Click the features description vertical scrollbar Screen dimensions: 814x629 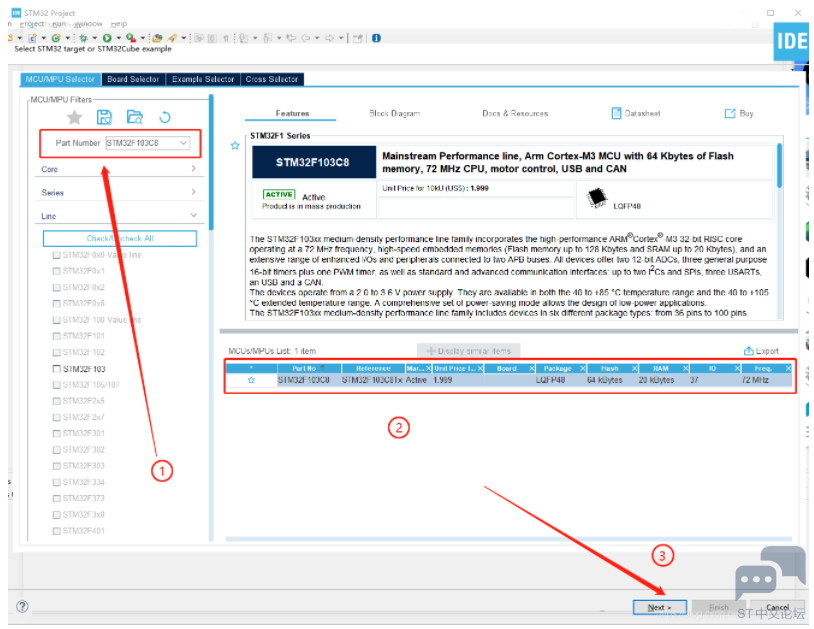pos(779,166)
